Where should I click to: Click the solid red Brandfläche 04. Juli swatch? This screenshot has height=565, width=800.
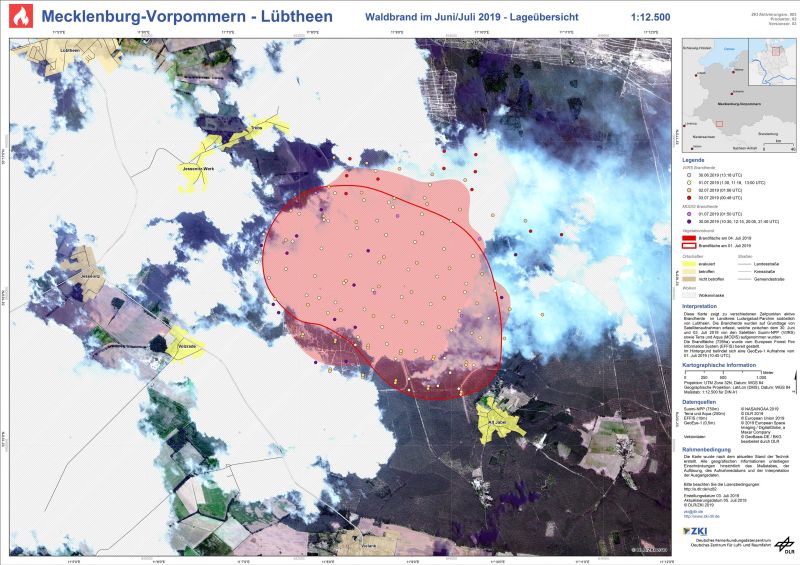pyautogui.click(x=688, y=237)
